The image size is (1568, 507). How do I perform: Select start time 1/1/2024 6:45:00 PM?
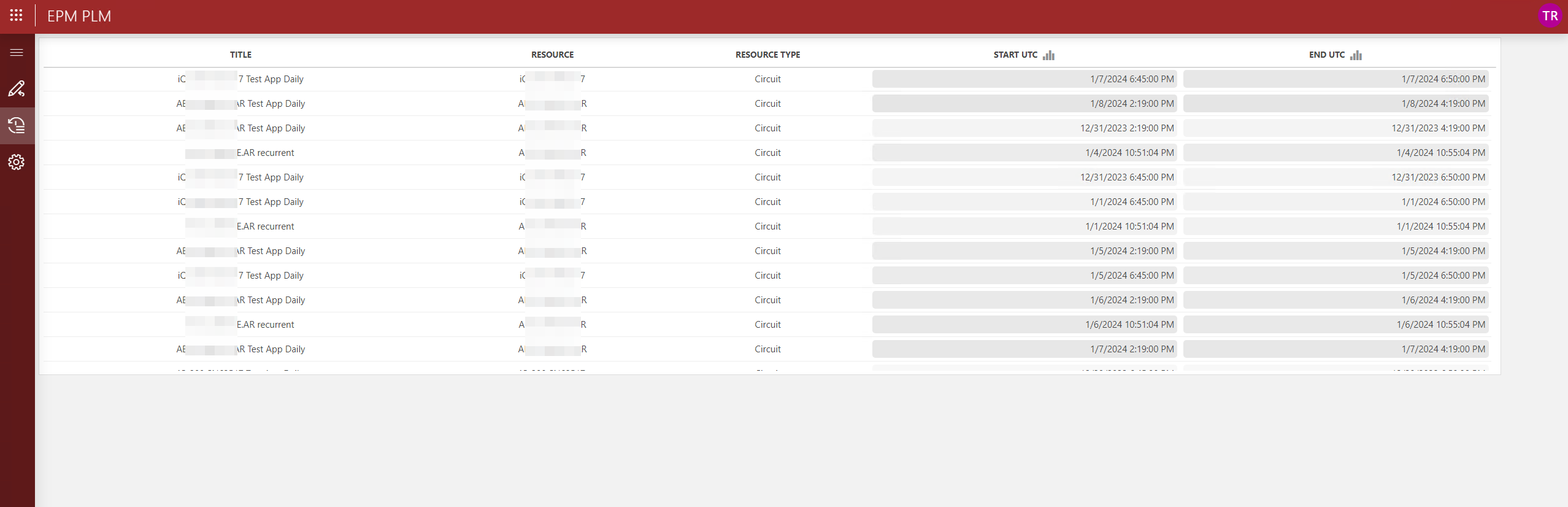pyautogui.click(x=1024, y=202)
